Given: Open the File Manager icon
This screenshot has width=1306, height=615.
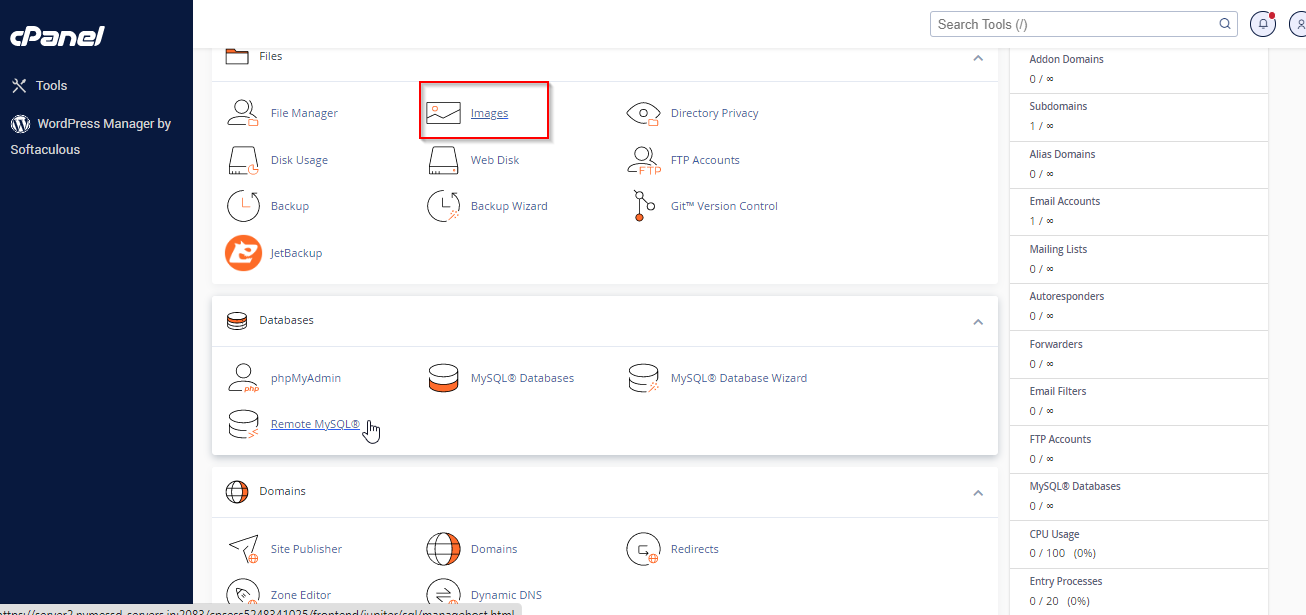Looking at the screenshot, I should point(244,113).
